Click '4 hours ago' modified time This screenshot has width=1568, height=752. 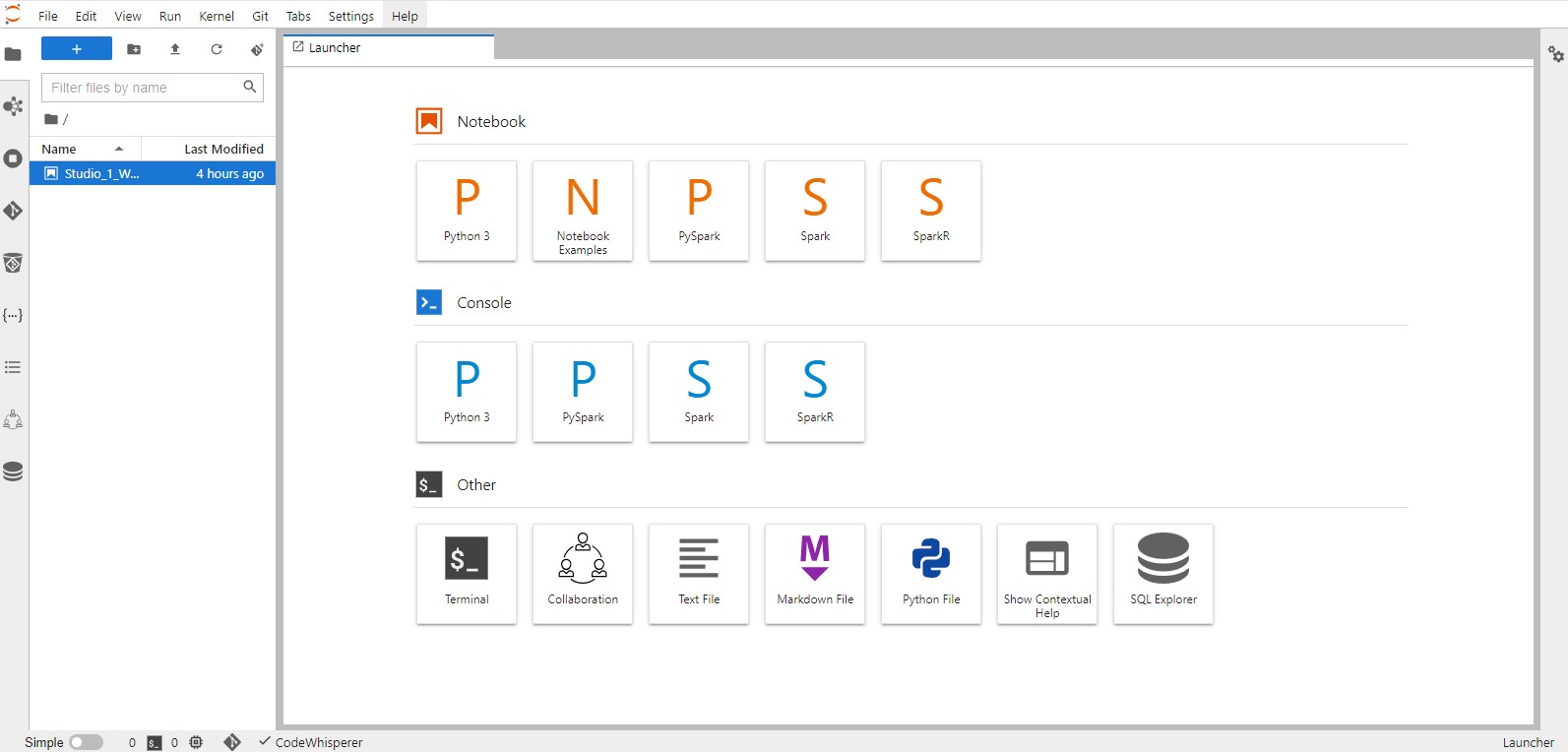[229, 173]
